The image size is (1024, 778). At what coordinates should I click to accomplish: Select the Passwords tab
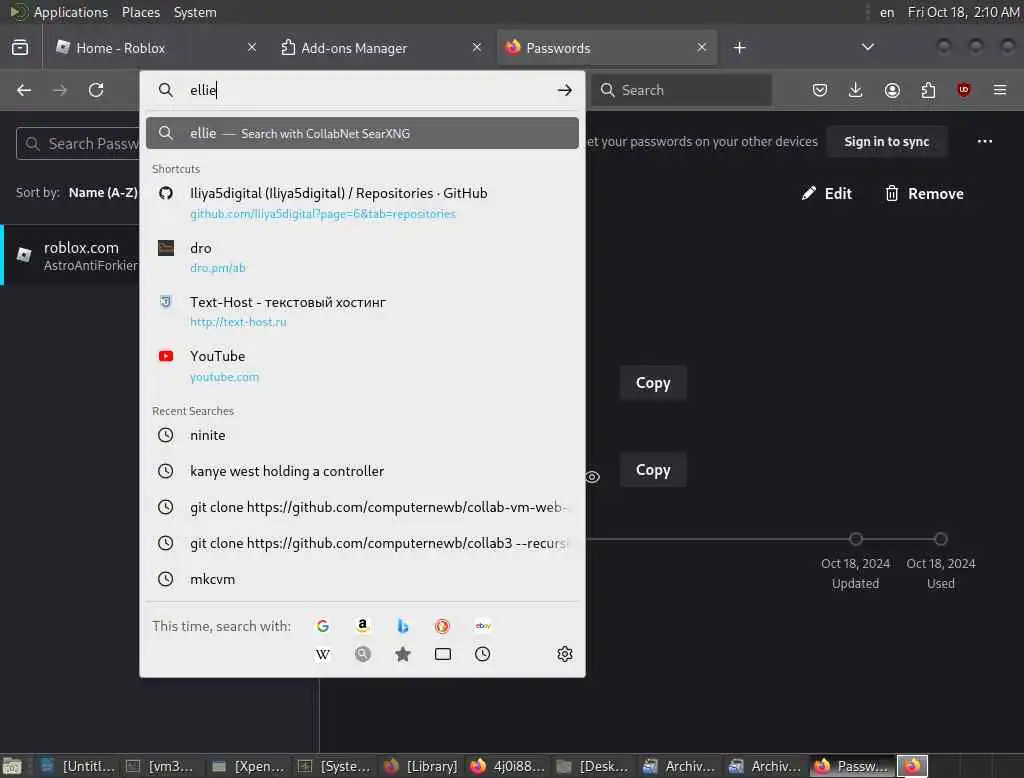[607, 48]
